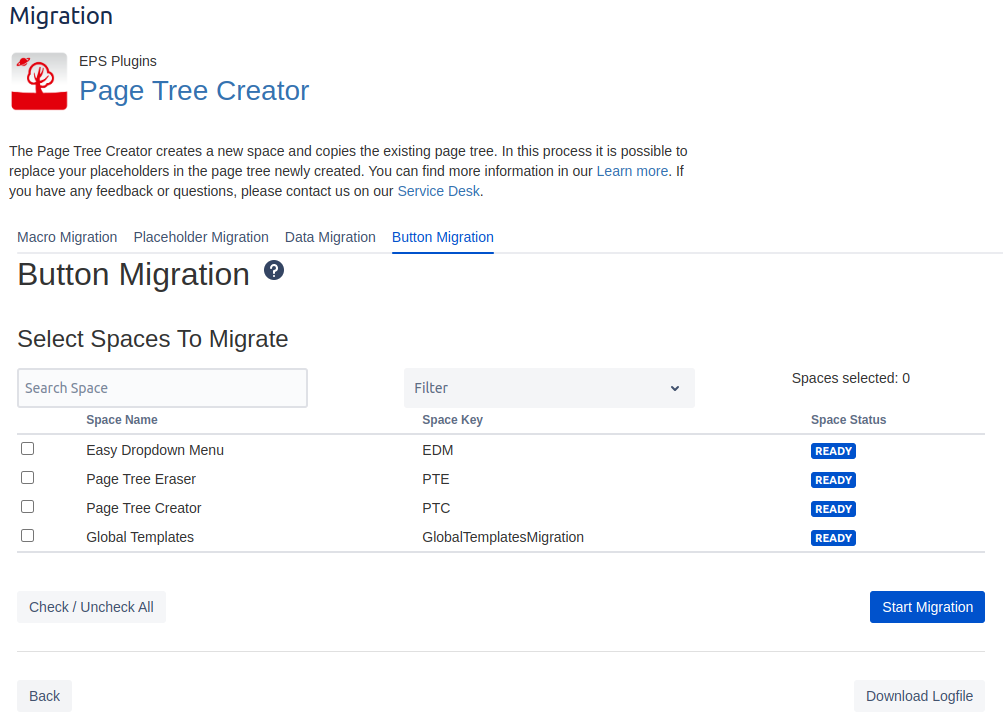This screenshot has width=1003, height=719.
Task: Follow the Service Desk link
Action: click(x=438, y=191)
